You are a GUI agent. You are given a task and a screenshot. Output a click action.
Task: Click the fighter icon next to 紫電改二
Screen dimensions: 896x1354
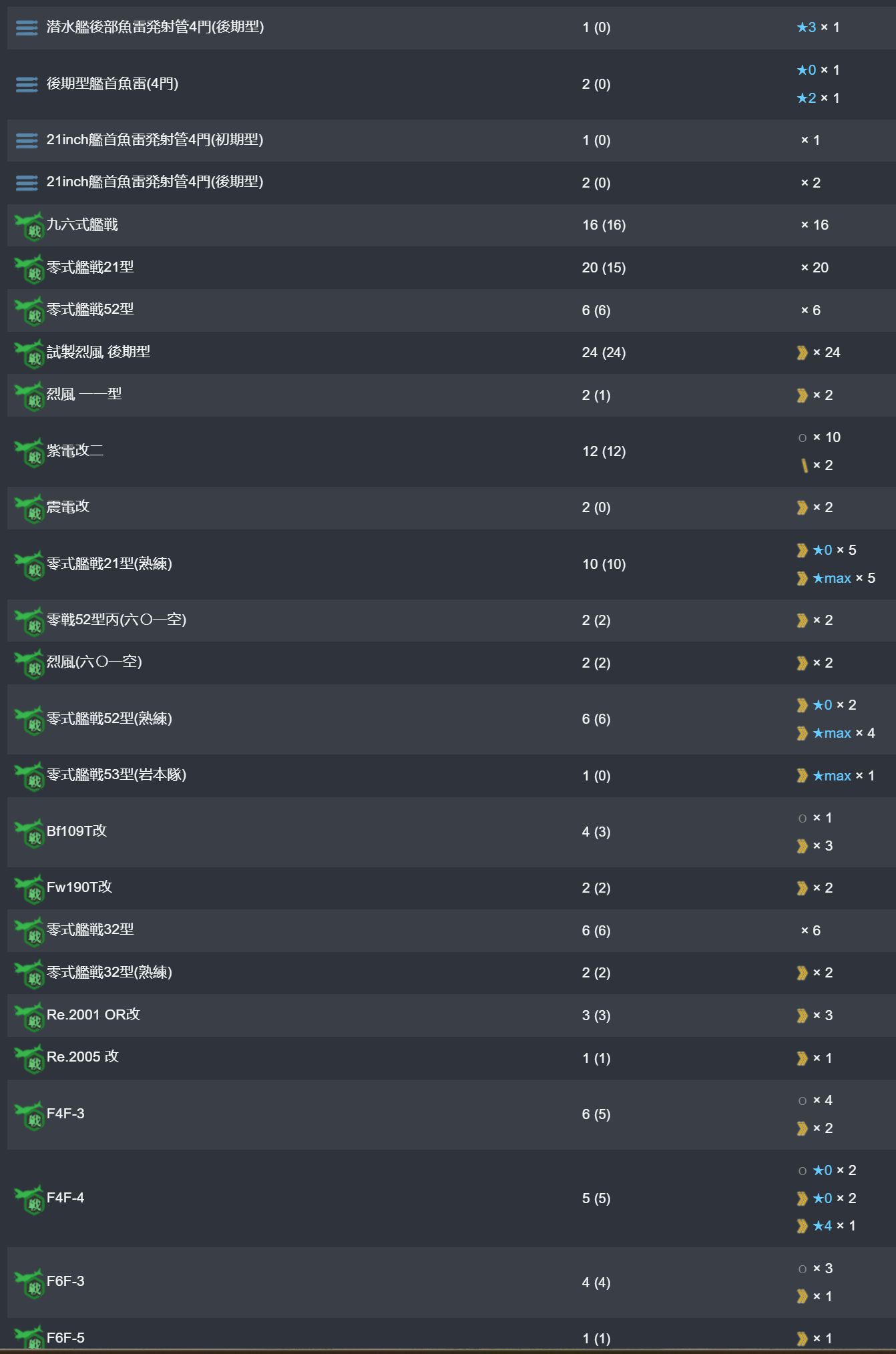coord(29,453)
